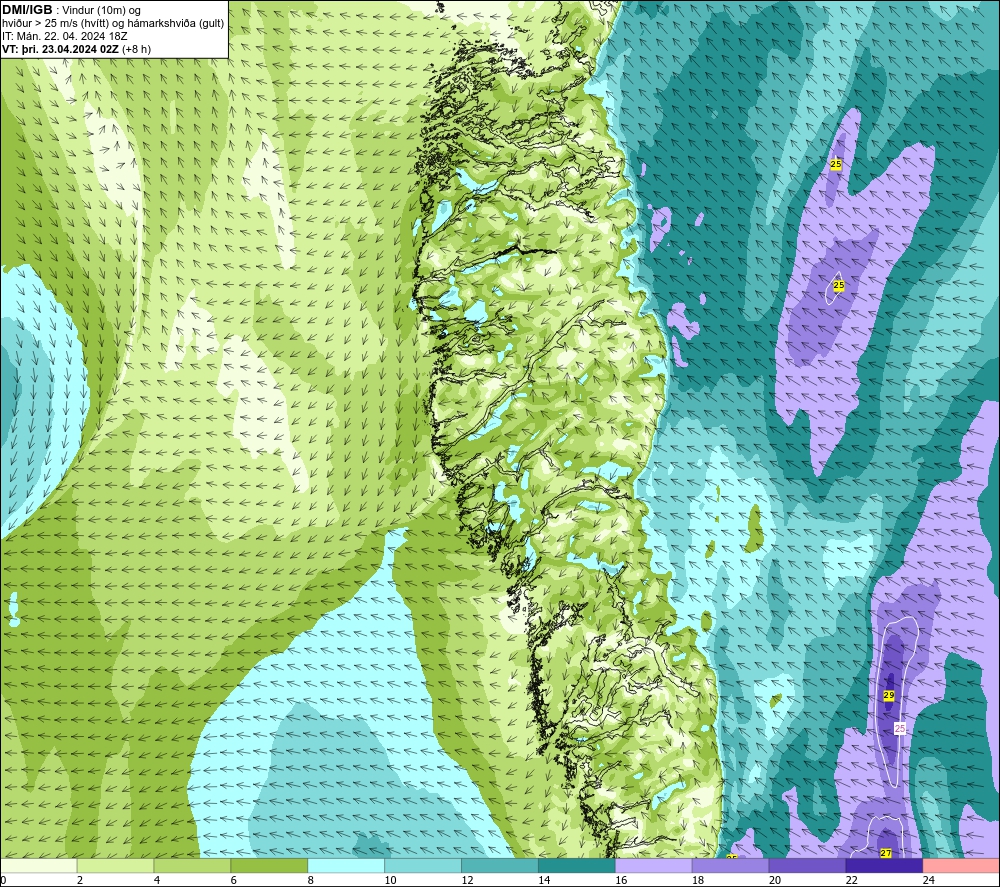
Task: Click the legend scale value "24"
Action: 929,880
